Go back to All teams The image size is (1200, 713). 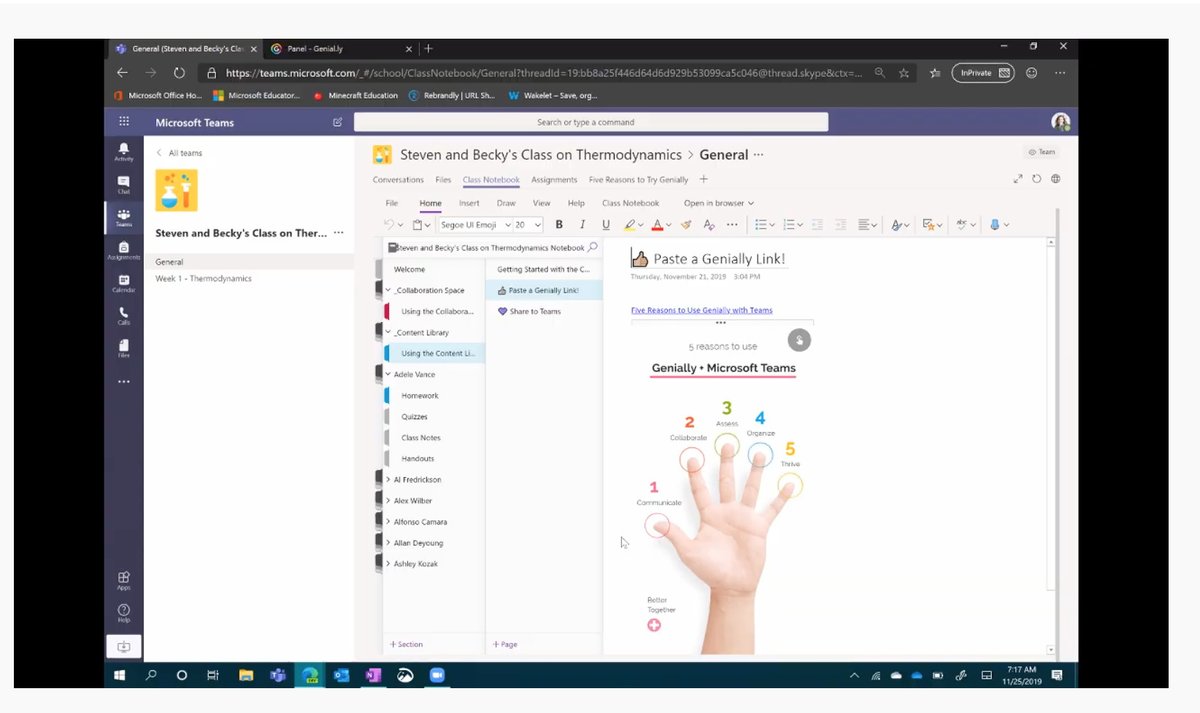tap(179, 153)
